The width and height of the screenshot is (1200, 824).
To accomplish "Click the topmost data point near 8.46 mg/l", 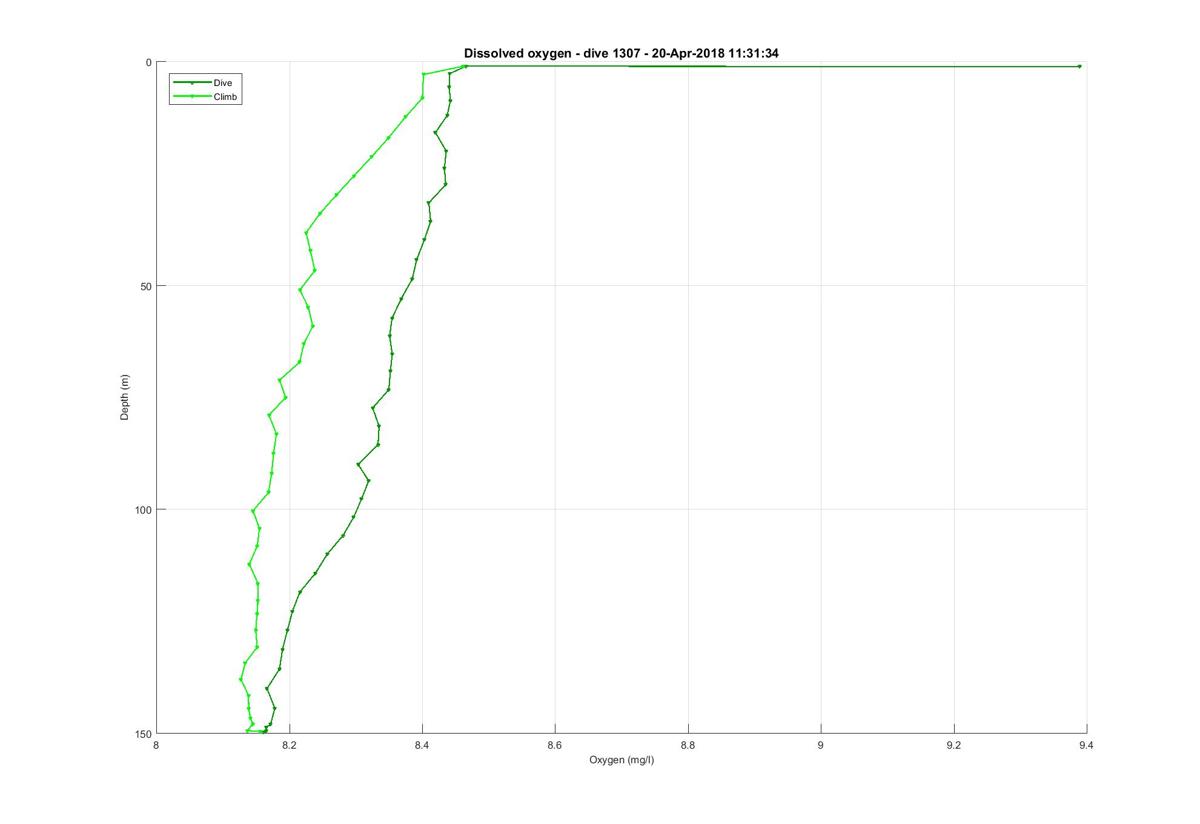I will point(465,66).
